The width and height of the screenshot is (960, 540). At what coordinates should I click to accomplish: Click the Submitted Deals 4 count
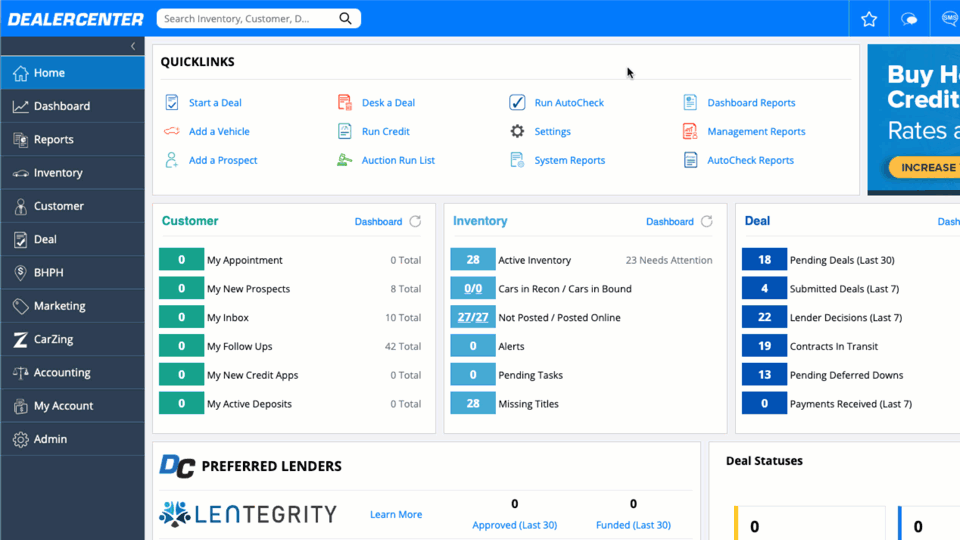click(764, 288)
